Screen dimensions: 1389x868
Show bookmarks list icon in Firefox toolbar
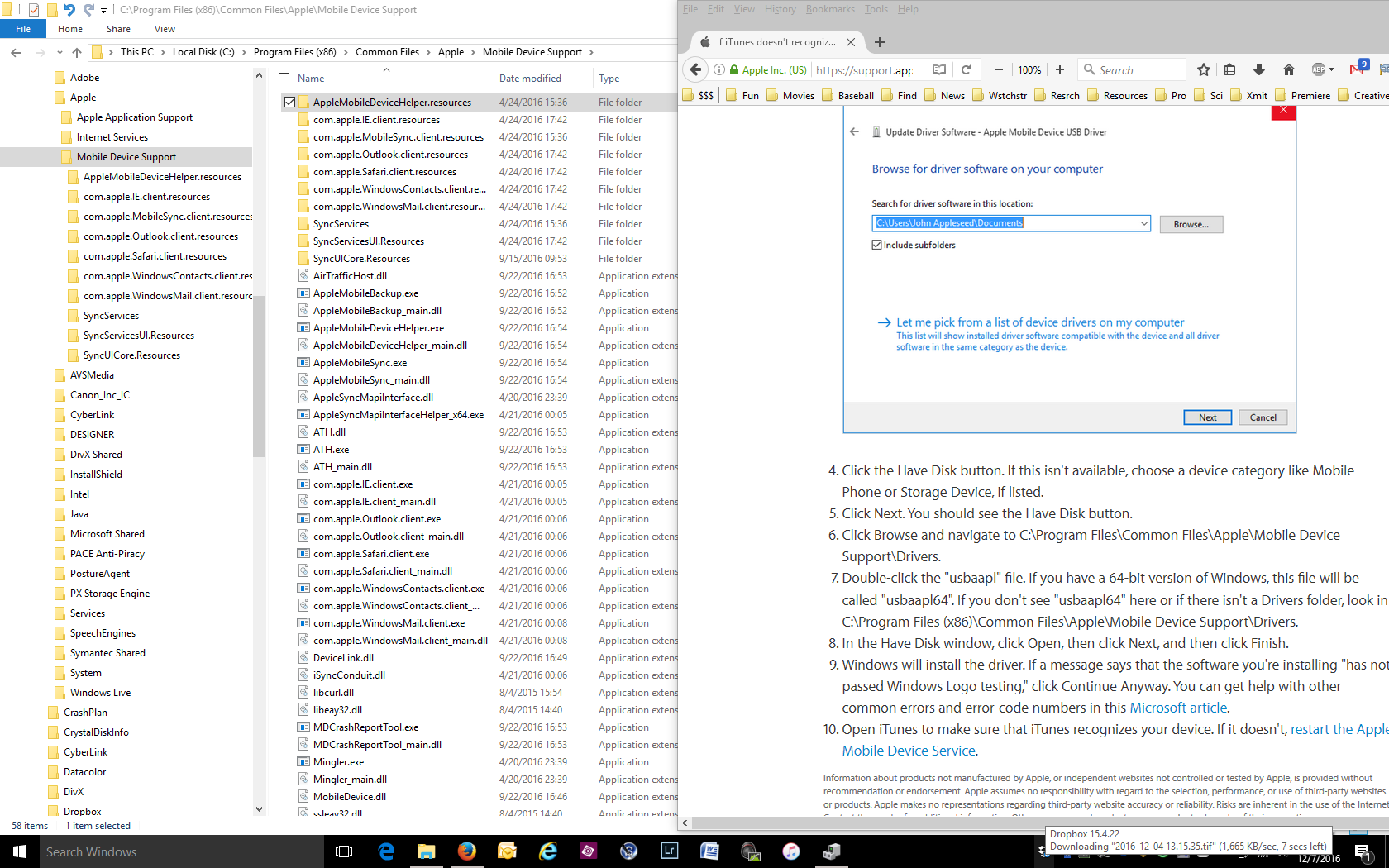click(x=1229, y=69)
